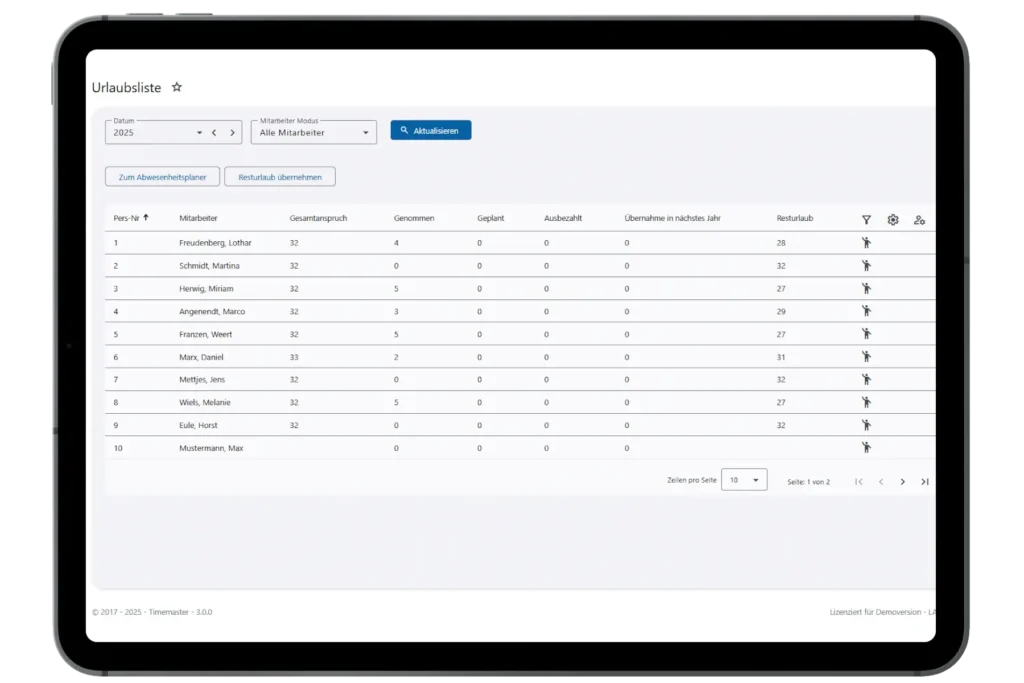The width and height of the screenshot is (1024, 683).
Task: Click the favorite star next to Urlaubsliste
Action: pos(177,88)
